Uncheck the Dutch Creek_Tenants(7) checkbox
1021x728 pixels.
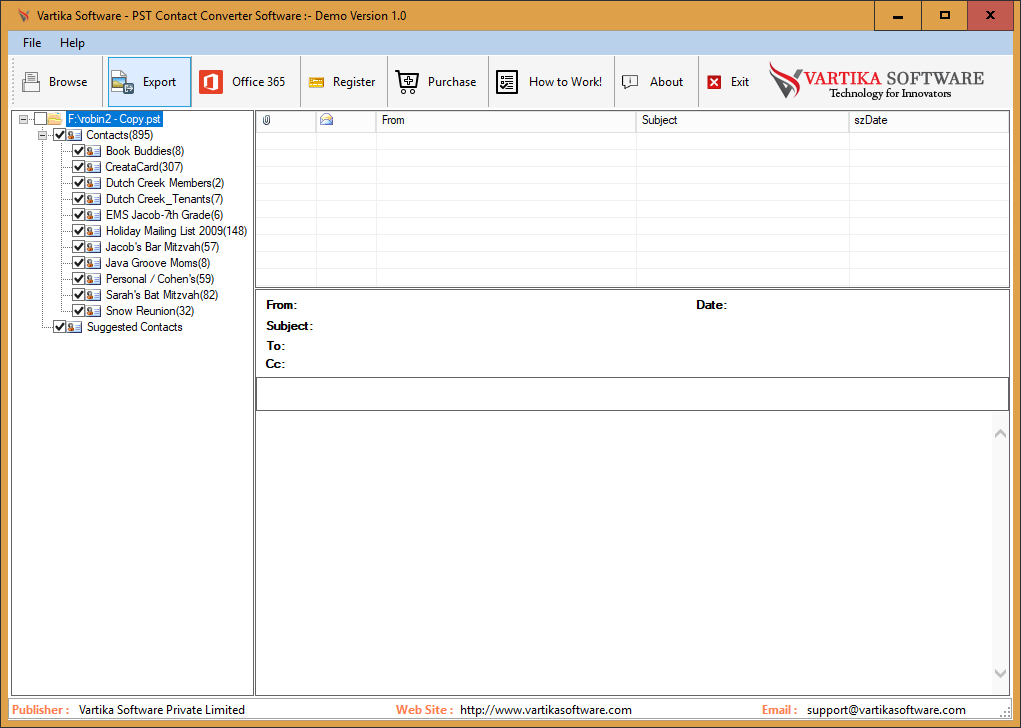point(78,199)
